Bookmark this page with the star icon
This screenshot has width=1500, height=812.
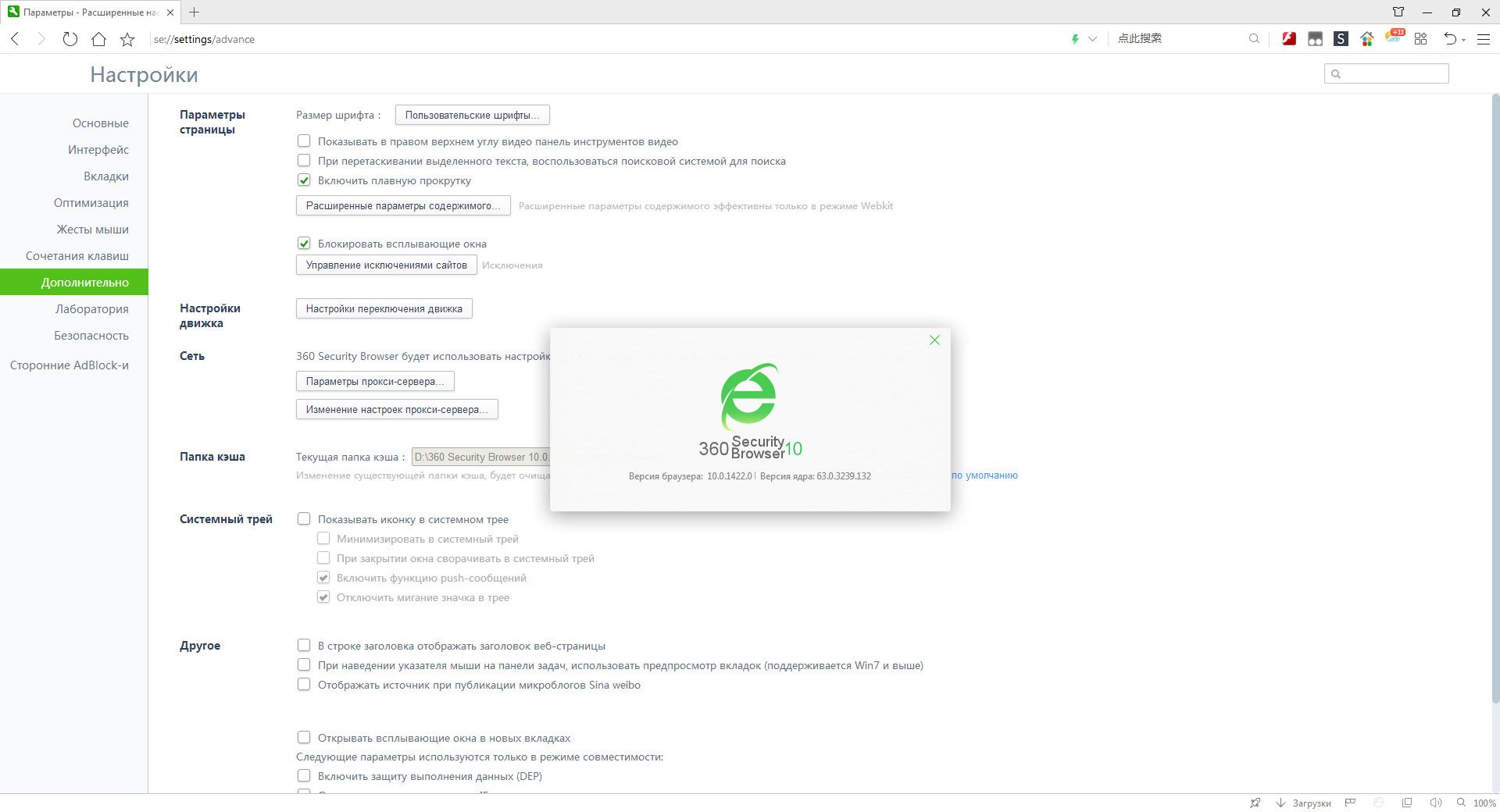127,39
